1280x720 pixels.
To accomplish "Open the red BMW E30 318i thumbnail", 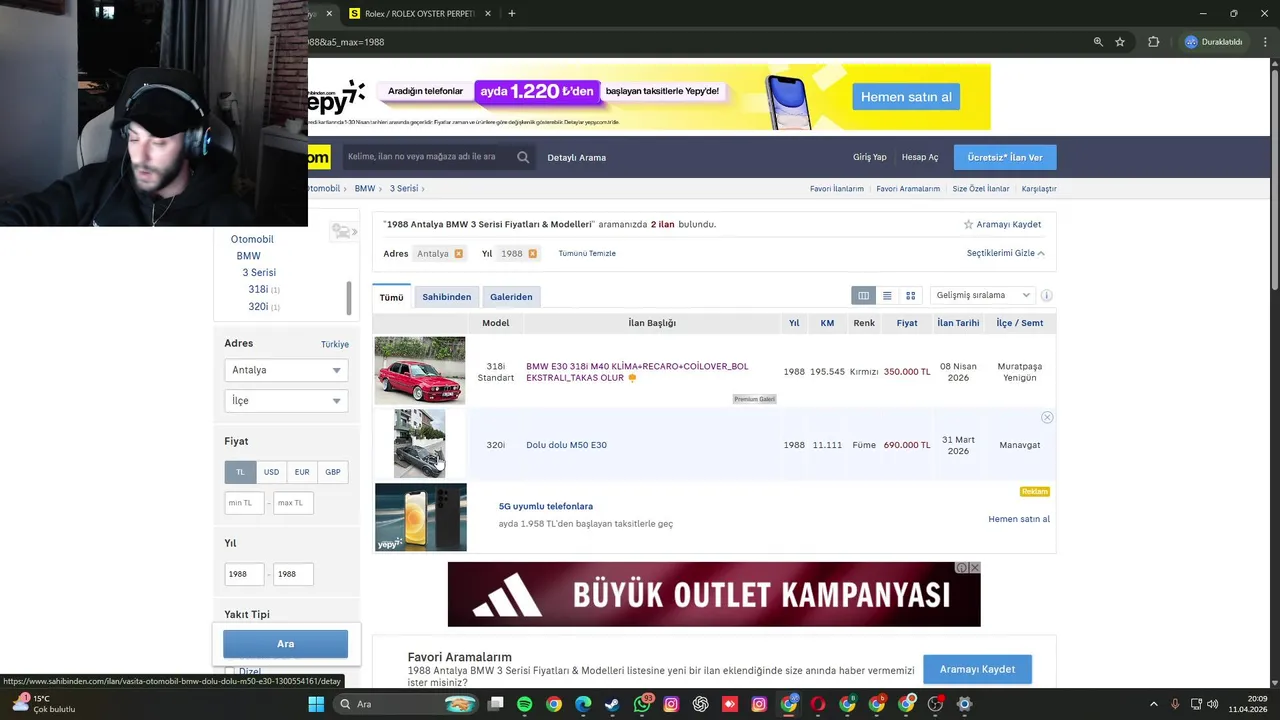I will pyautogui.click(x=420, y=370).
